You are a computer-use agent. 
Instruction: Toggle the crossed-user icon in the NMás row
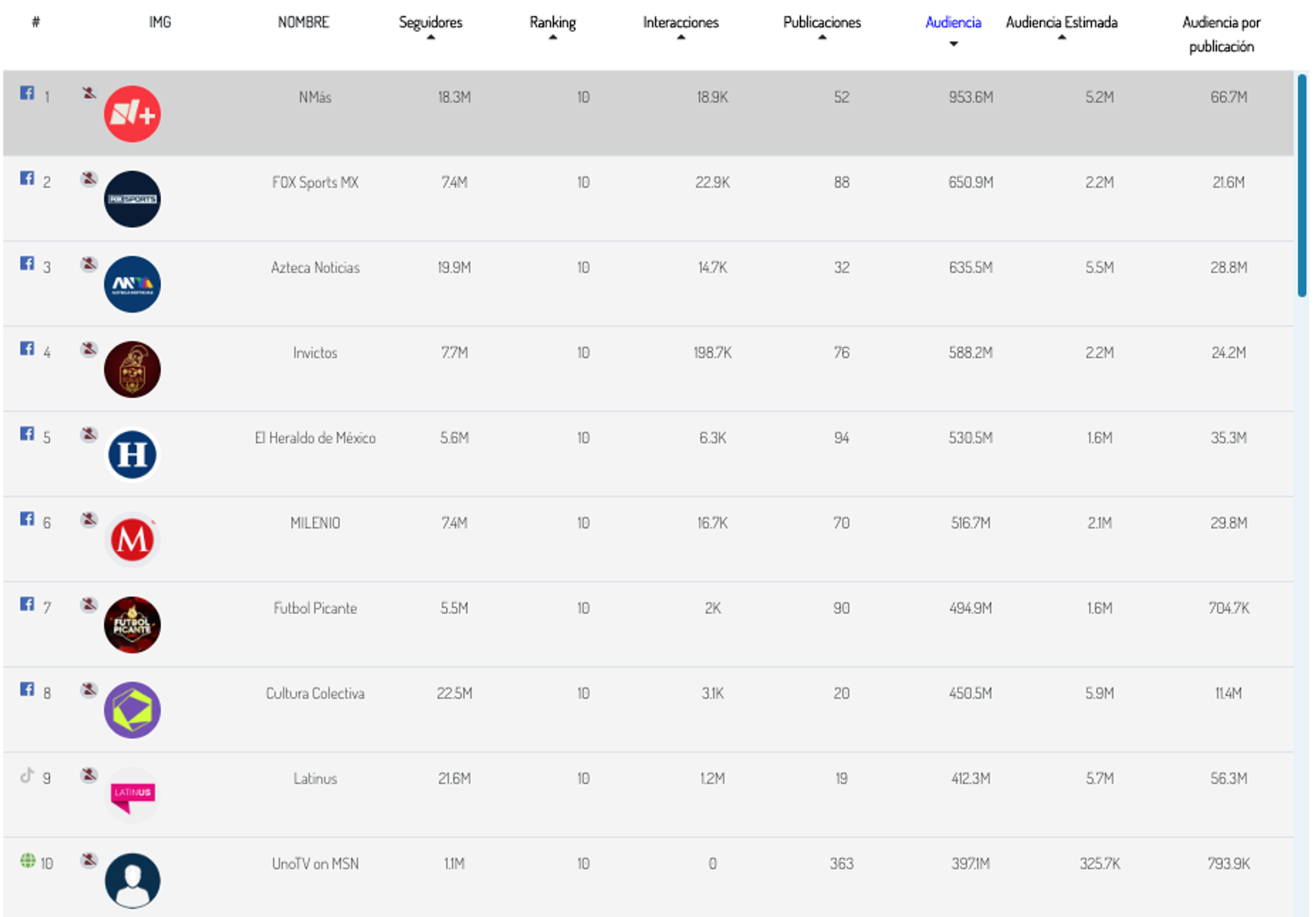tap(89, 93)
